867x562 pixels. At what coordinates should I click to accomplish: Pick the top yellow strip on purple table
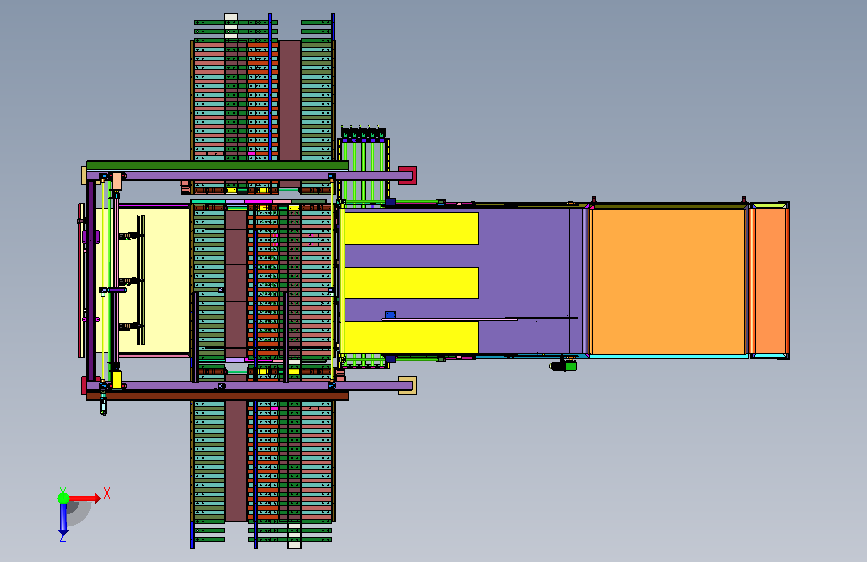pyautogui.click(x=411, y=228)
